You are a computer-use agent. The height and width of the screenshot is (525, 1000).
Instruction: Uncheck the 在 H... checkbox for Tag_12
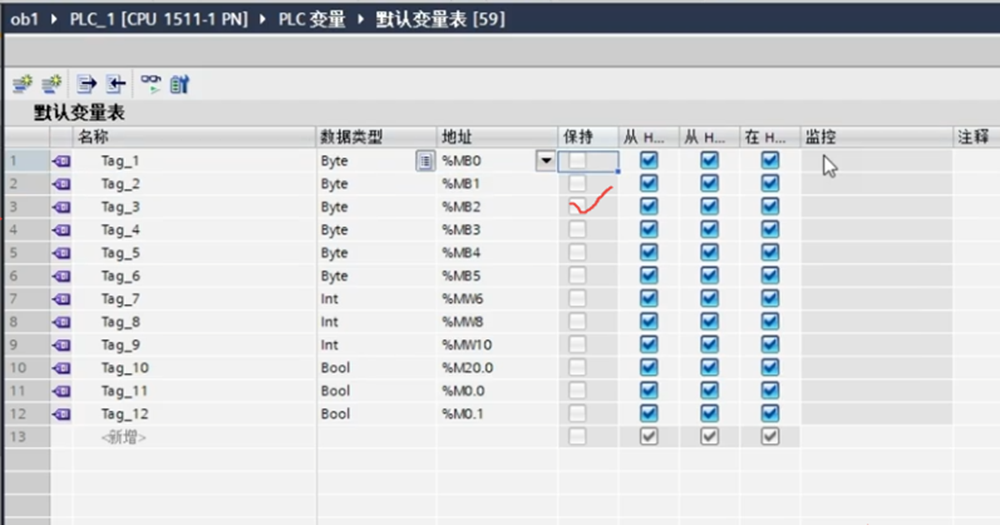[x=769, y=414]
